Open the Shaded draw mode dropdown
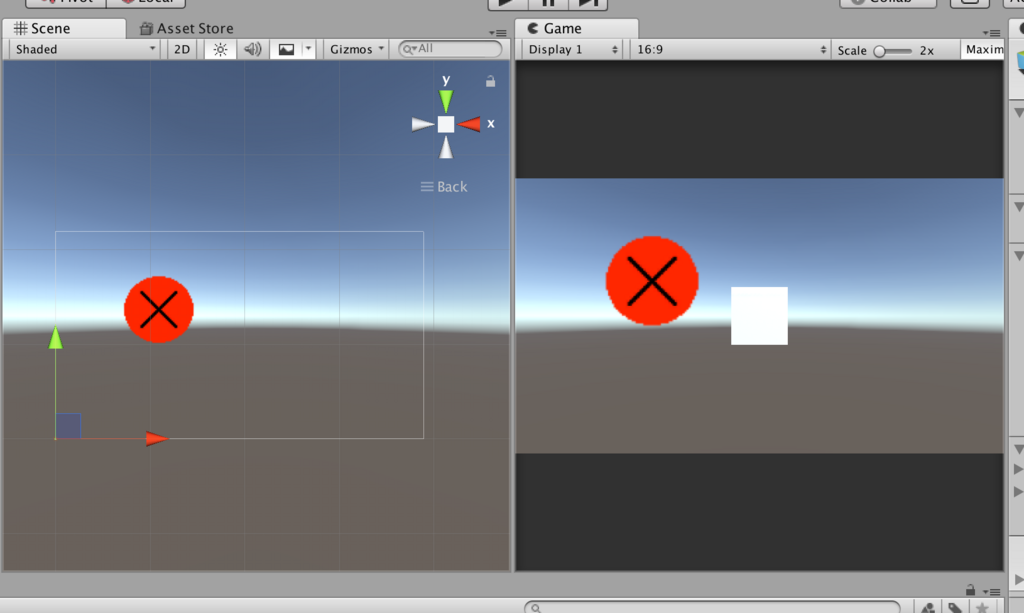The width and height of the screenshot is (1024, 613). (x=85, y=49)
